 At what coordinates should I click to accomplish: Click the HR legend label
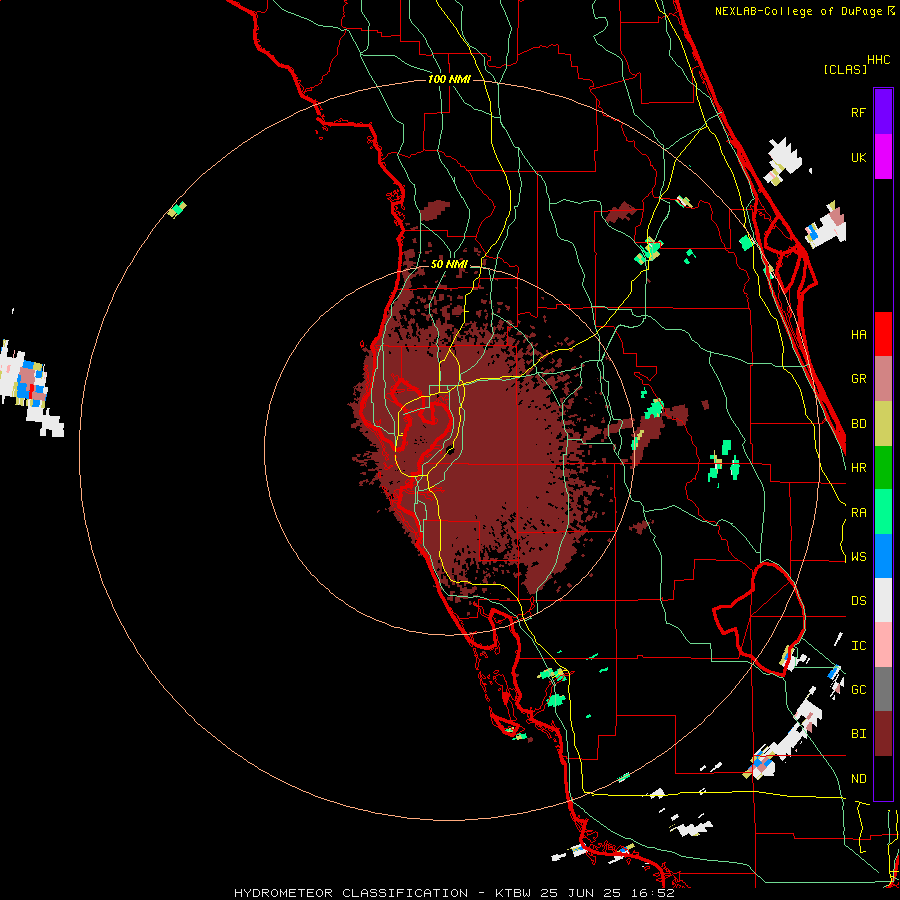(x=858, y=468)
